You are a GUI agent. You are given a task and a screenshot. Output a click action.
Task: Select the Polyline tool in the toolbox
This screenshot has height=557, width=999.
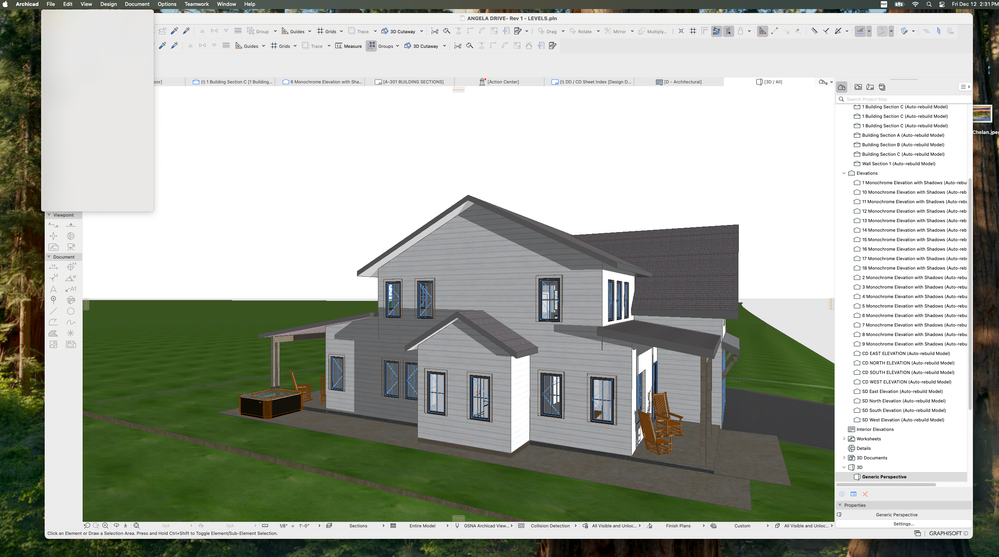point(54,322)
